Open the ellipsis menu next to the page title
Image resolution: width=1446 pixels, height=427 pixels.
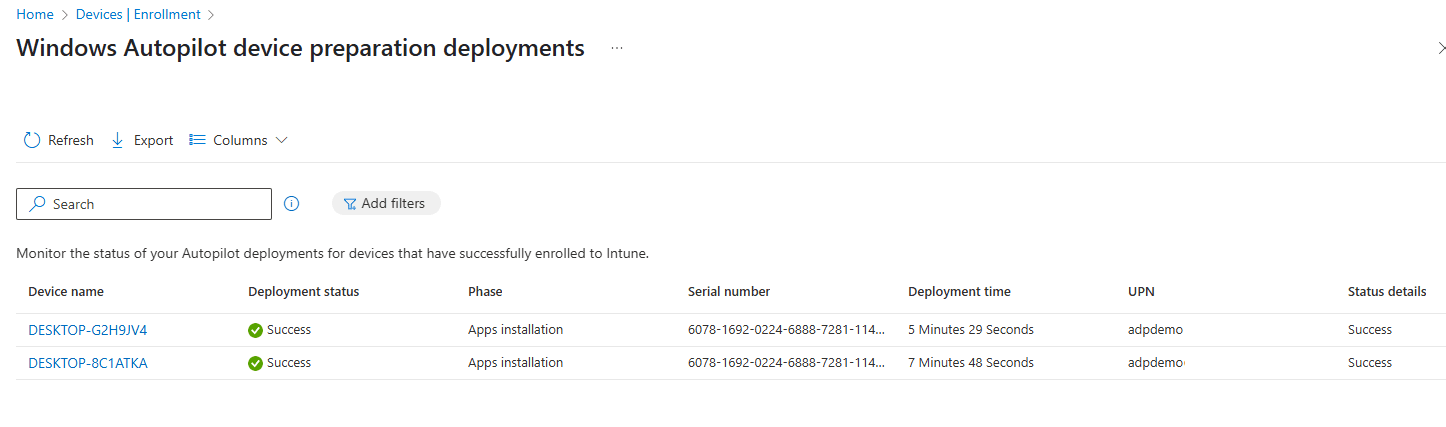(x=617, y=48)
